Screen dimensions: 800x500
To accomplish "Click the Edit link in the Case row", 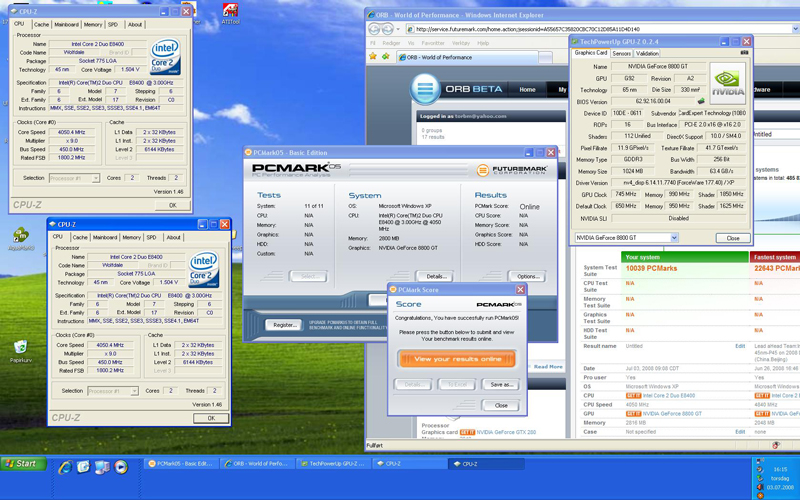I will (x=740, y=432).
